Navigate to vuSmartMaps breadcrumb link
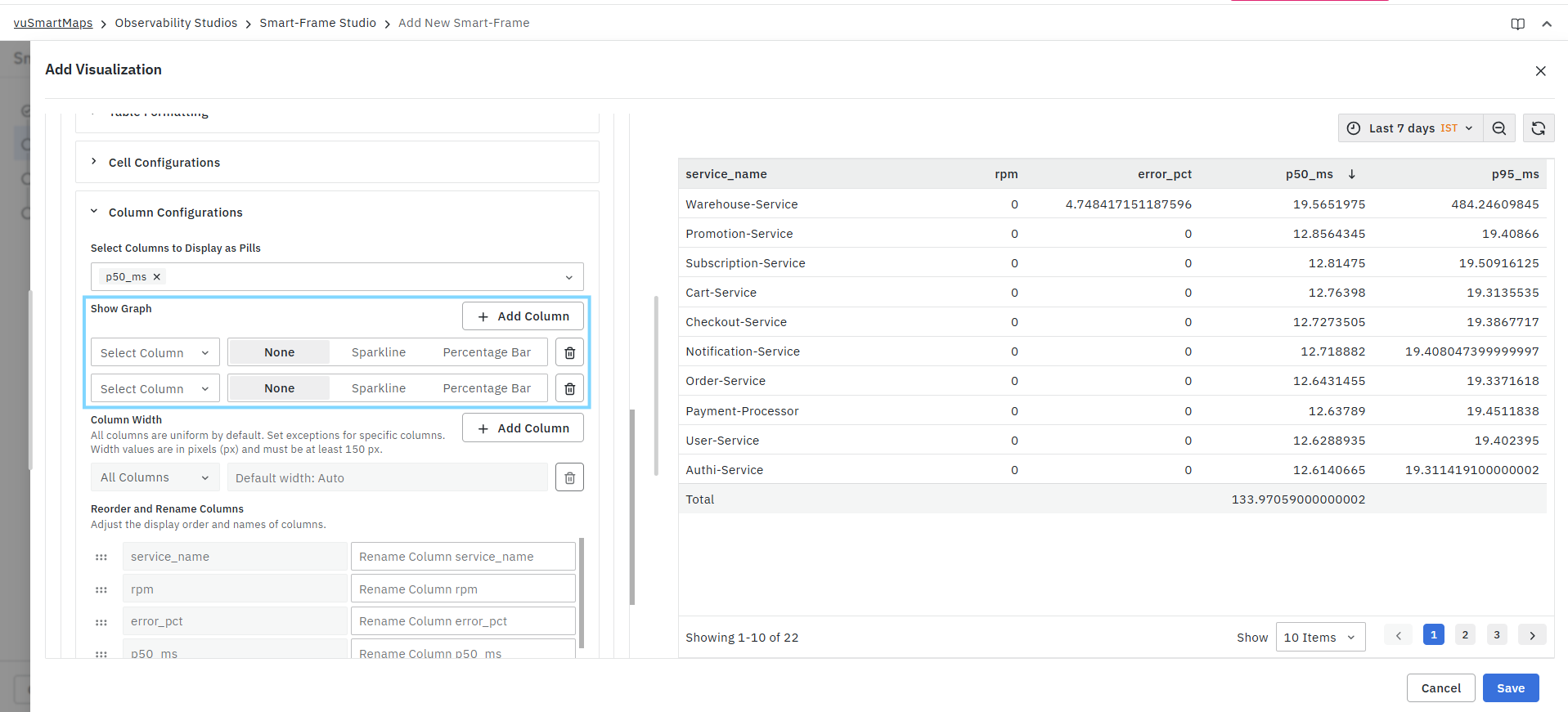 click(53, 23)
